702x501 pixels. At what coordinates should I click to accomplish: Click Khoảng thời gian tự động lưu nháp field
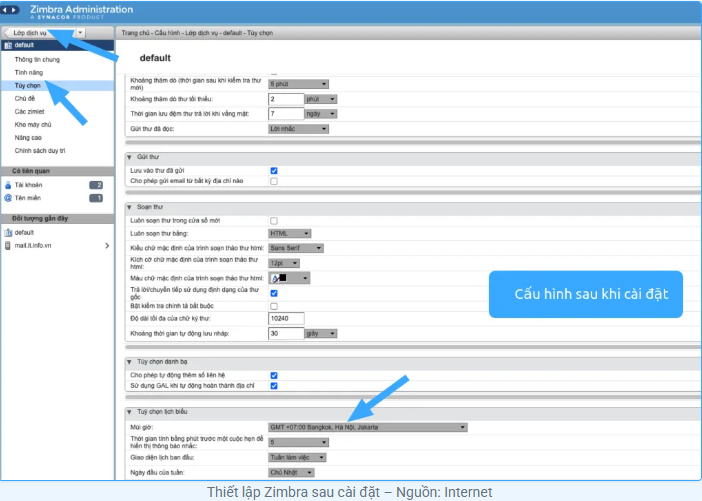pos(286,334)
